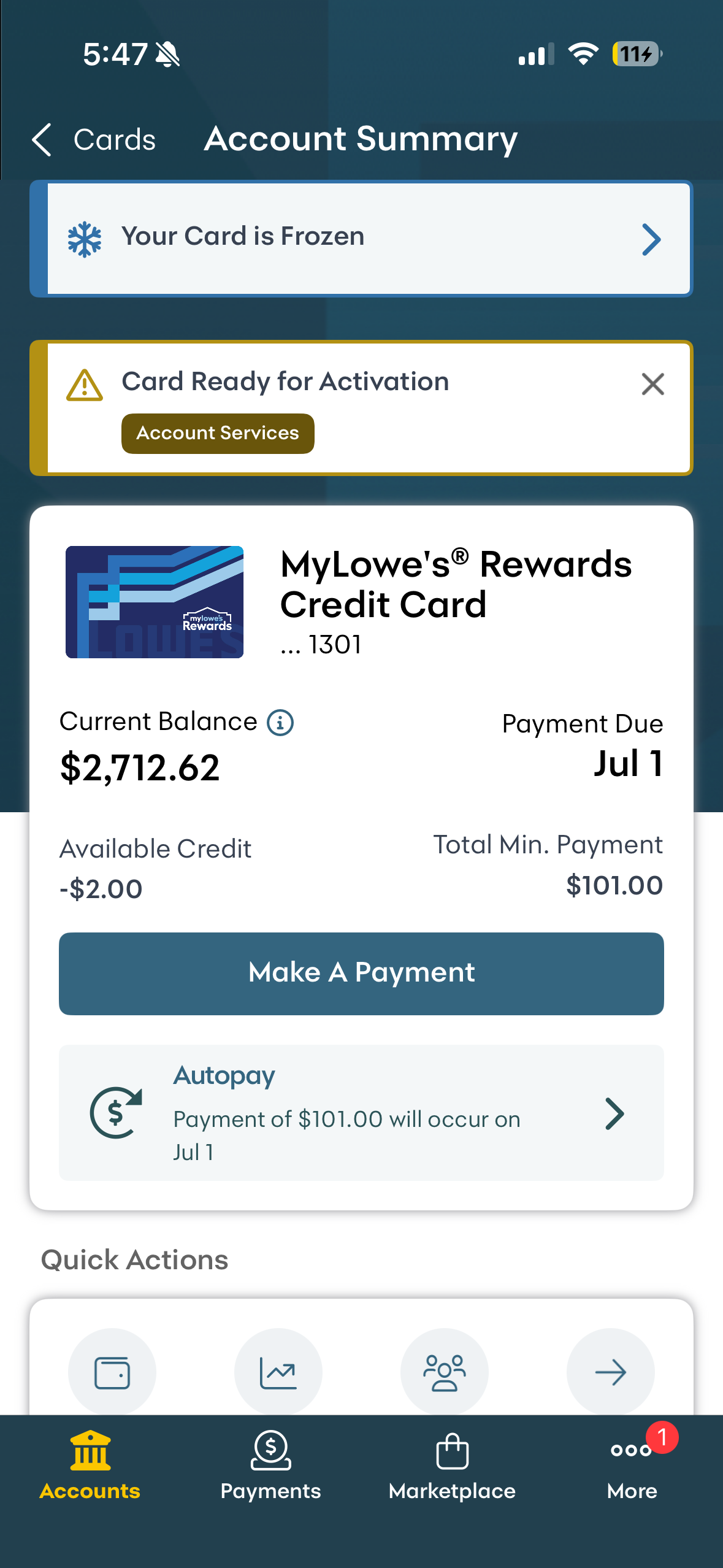Tap the activation warning triangle icon
The width and height of the screenshot is (723, 1568).
(x=85, y=385)
